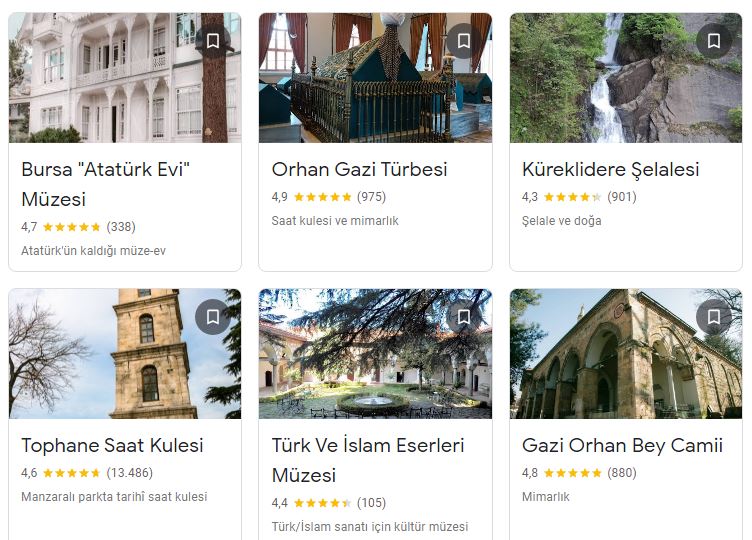Save Tophane Saat Kulesi via bookmark icon
Image resolution: width=752 pixels, height=540 pixels.
(213, 317)
